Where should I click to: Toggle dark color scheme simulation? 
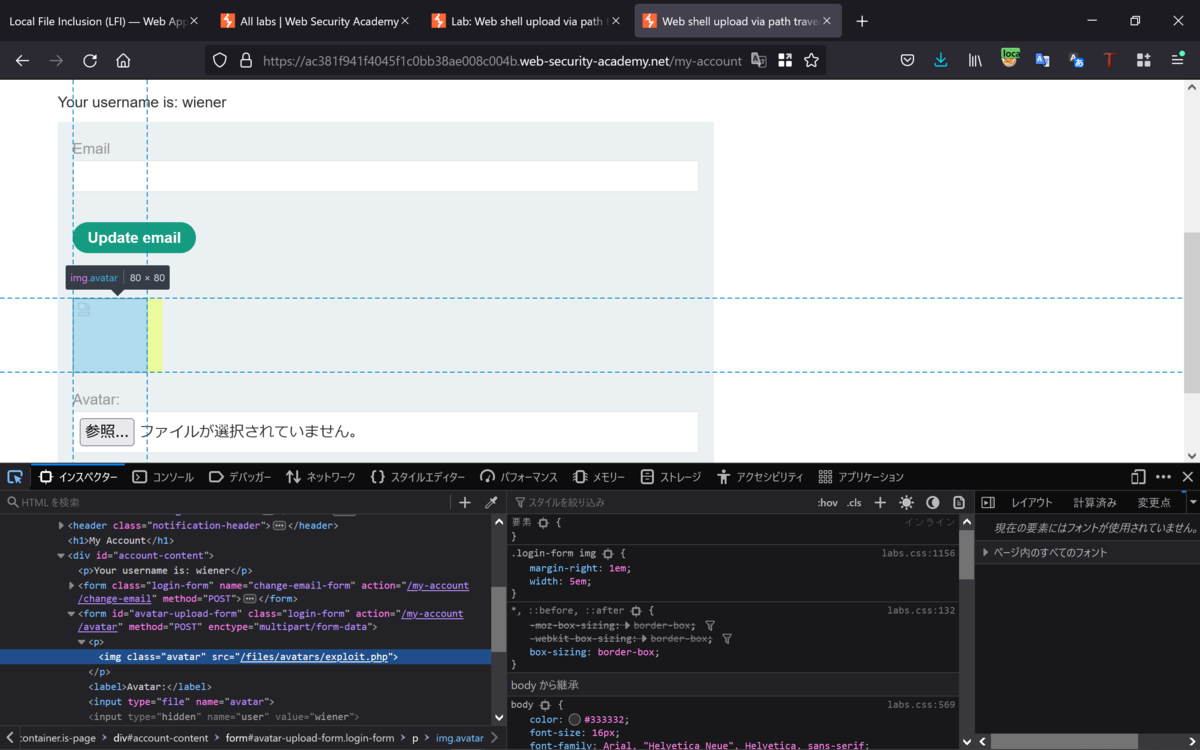[x=932, y=502]
